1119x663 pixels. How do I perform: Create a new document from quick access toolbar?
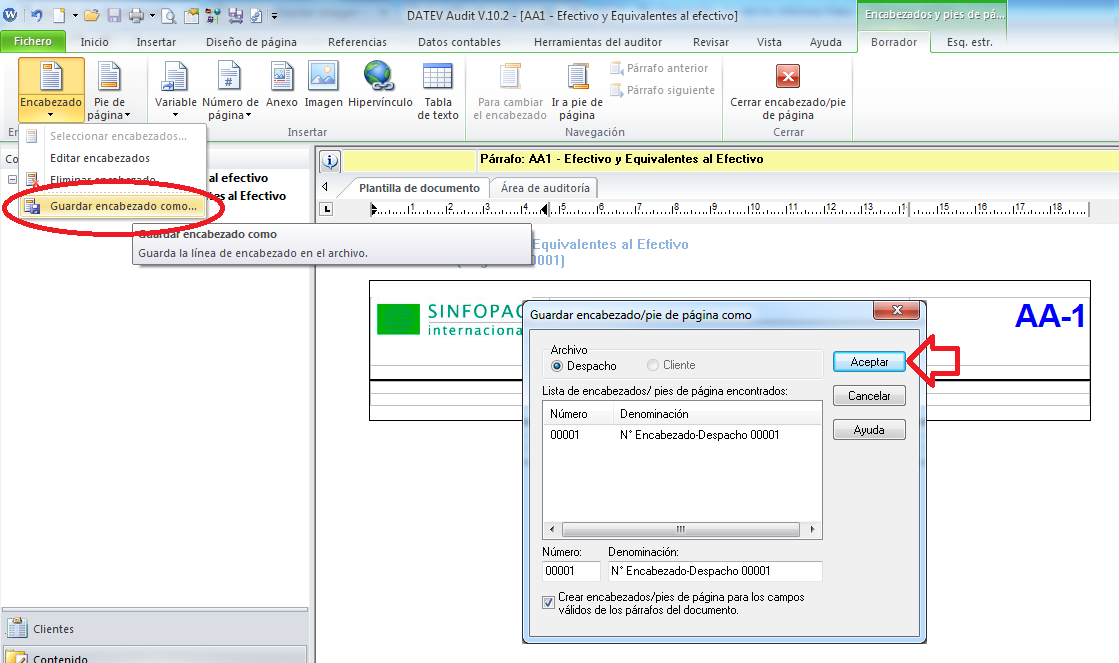pos(59,15)
